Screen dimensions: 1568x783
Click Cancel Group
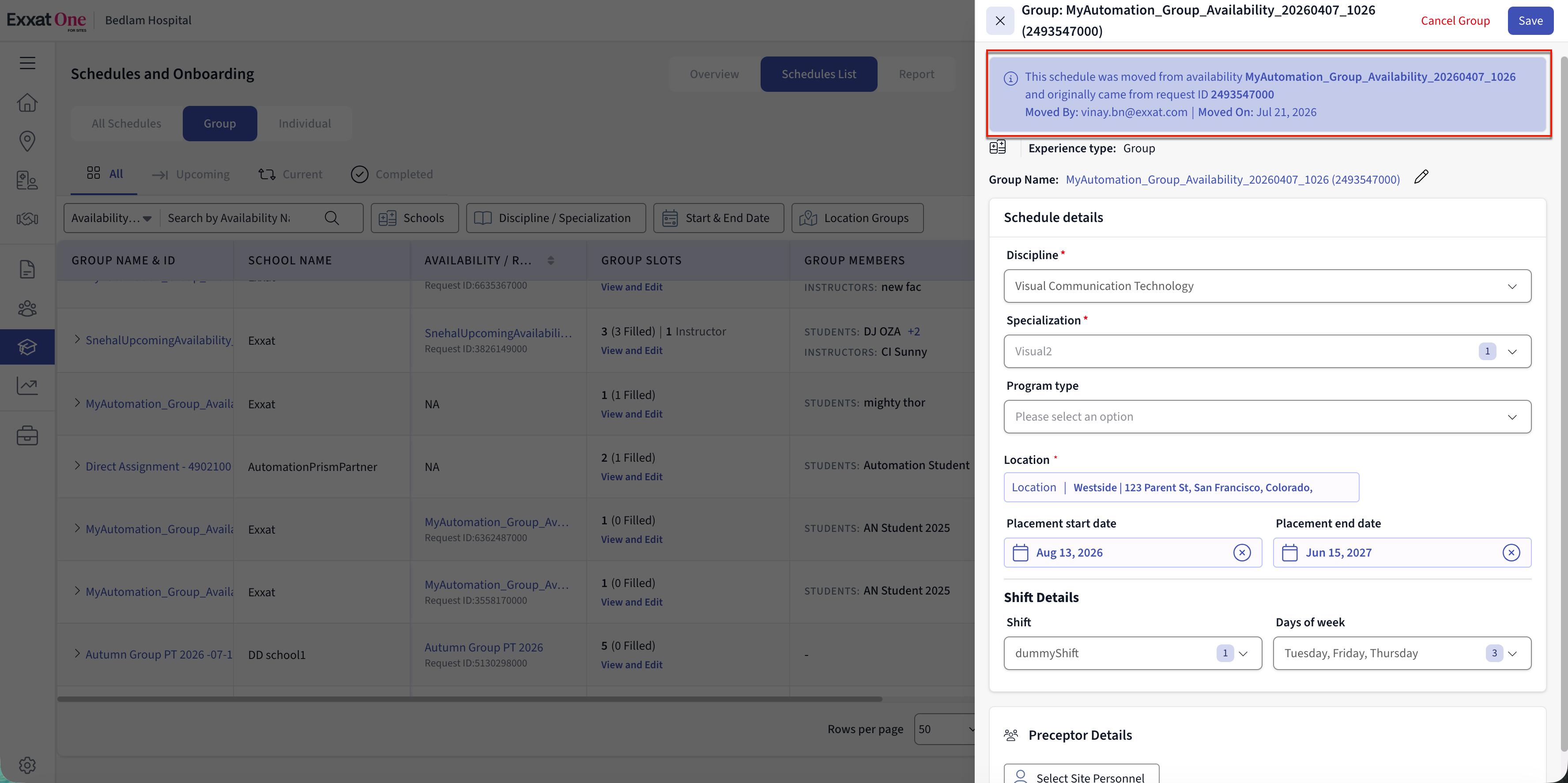[1455, 21]
